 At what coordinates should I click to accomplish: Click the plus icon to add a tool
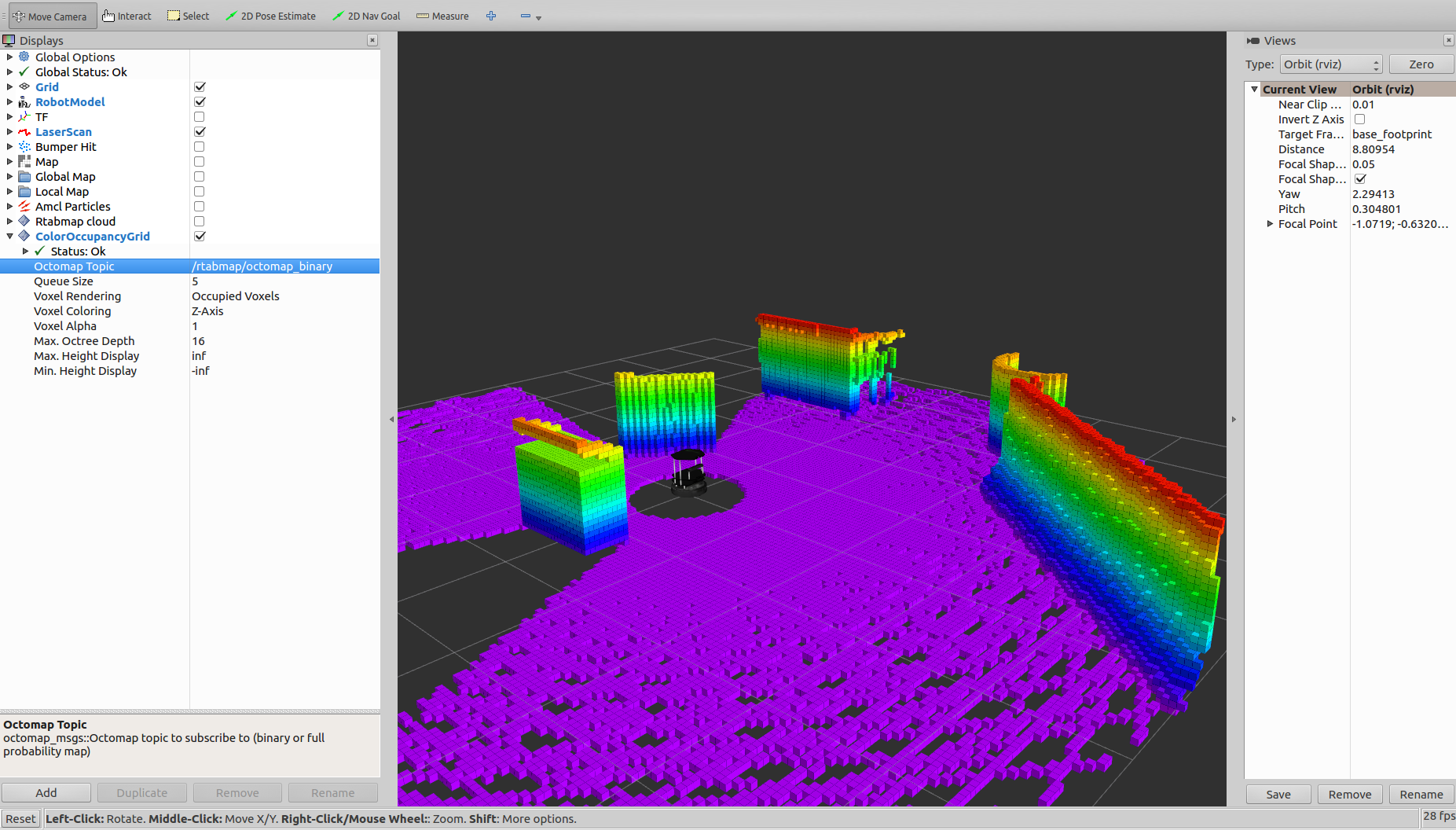[x=491, y=15]
